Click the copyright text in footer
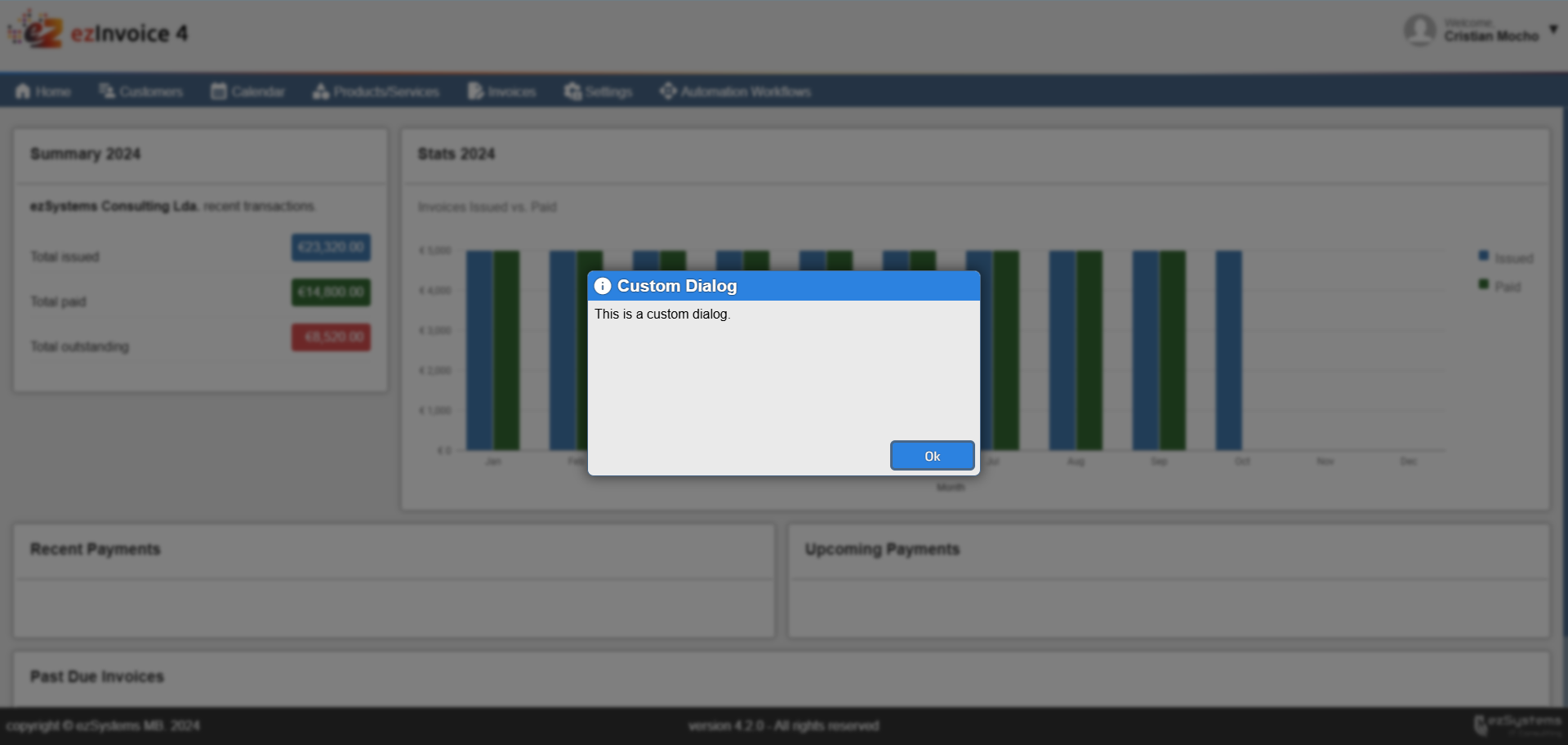This screenshot has height=745, width=1568. click(103, 725)
